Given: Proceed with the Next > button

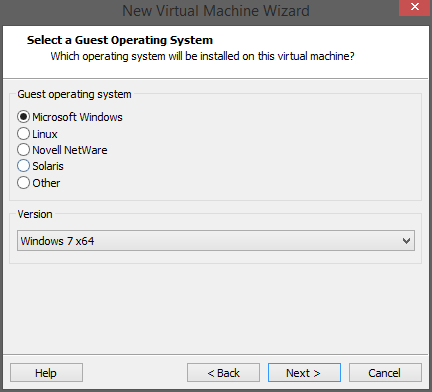Looking at the screenshot, I should point(304,373).
